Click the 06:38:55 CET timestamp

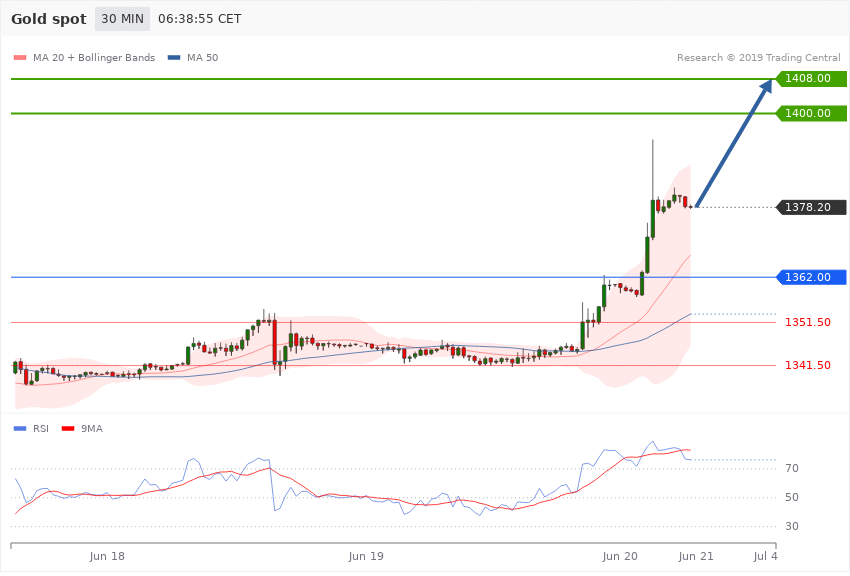point(199,19)
